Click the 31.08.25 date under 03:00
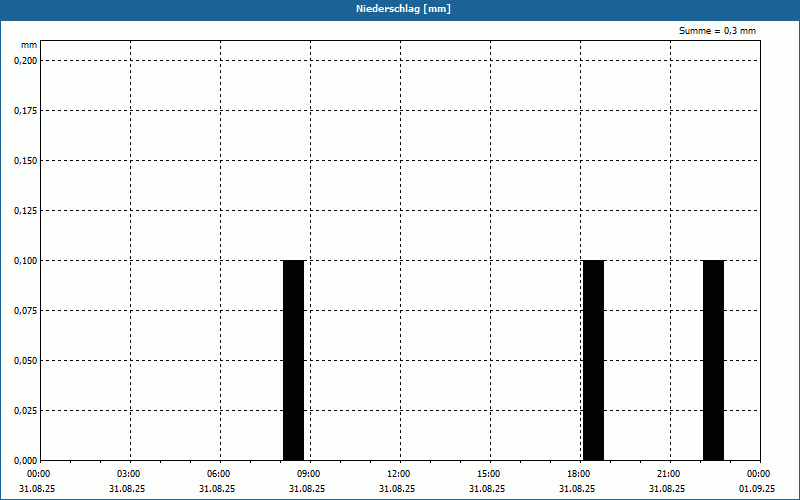The image size is (800, 500). (x=127, y=489)
